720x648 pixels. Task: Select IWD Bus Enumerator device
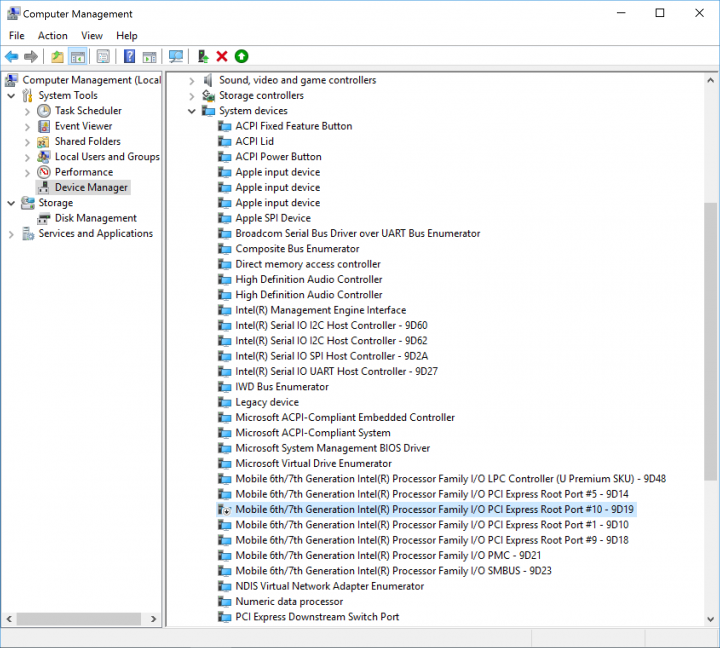(282, 387)
